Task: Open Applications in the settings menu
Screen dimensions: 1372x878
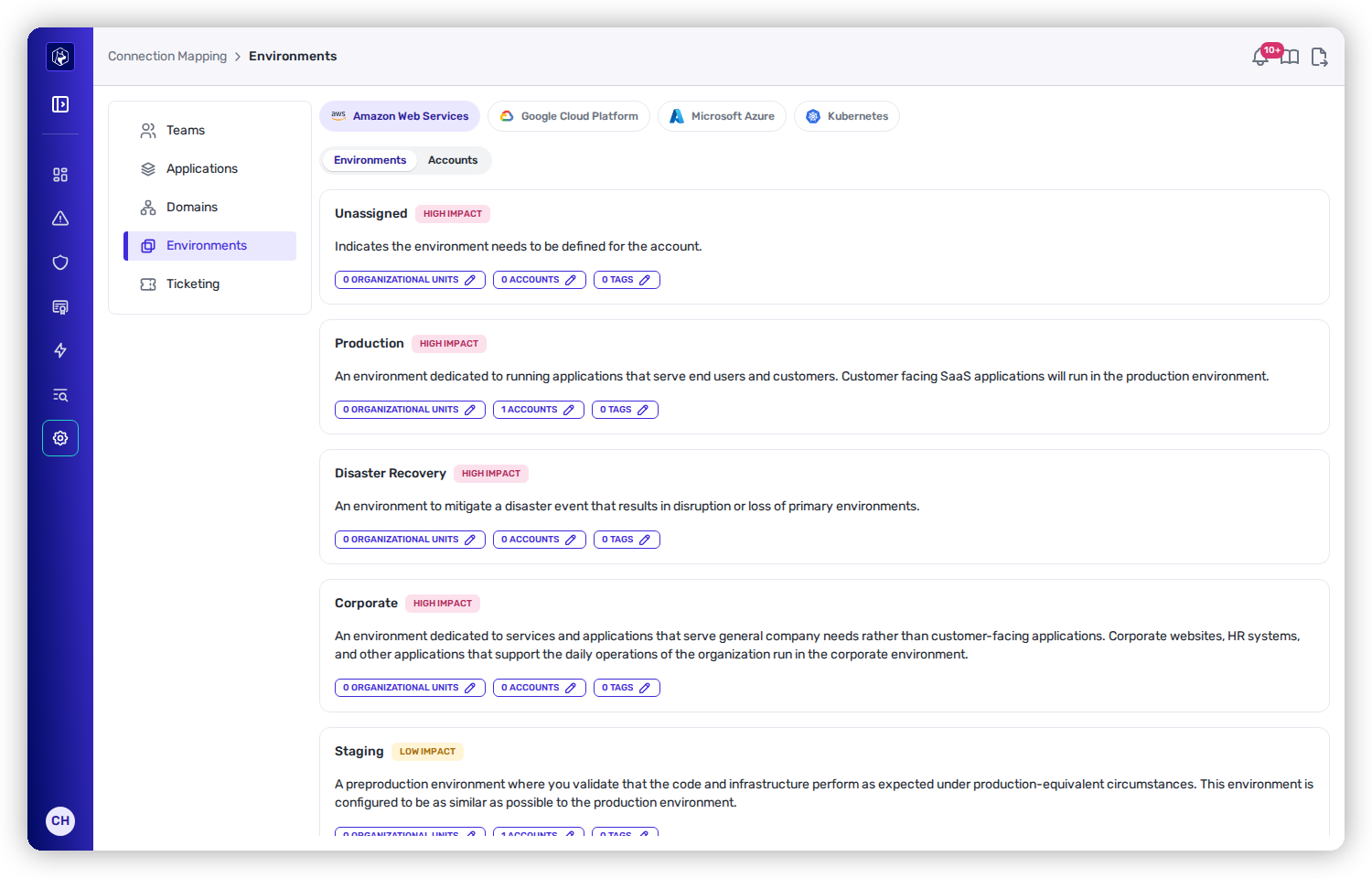Action: tap(210, 169)
